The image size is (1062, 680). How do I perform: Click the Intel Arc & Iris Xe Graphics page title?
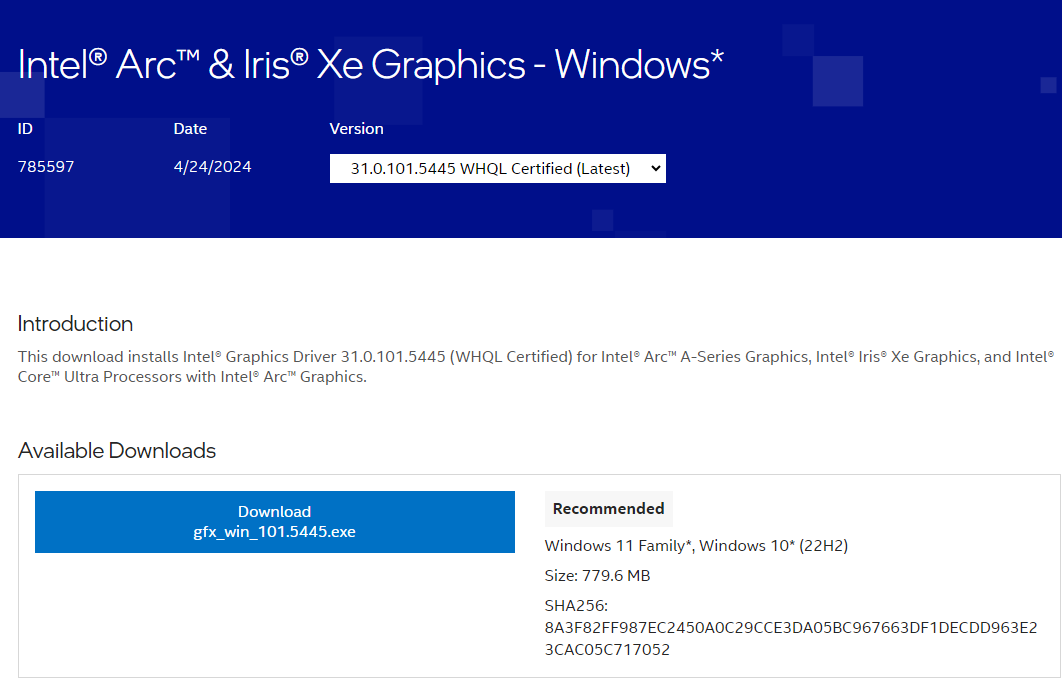point(371,65)
